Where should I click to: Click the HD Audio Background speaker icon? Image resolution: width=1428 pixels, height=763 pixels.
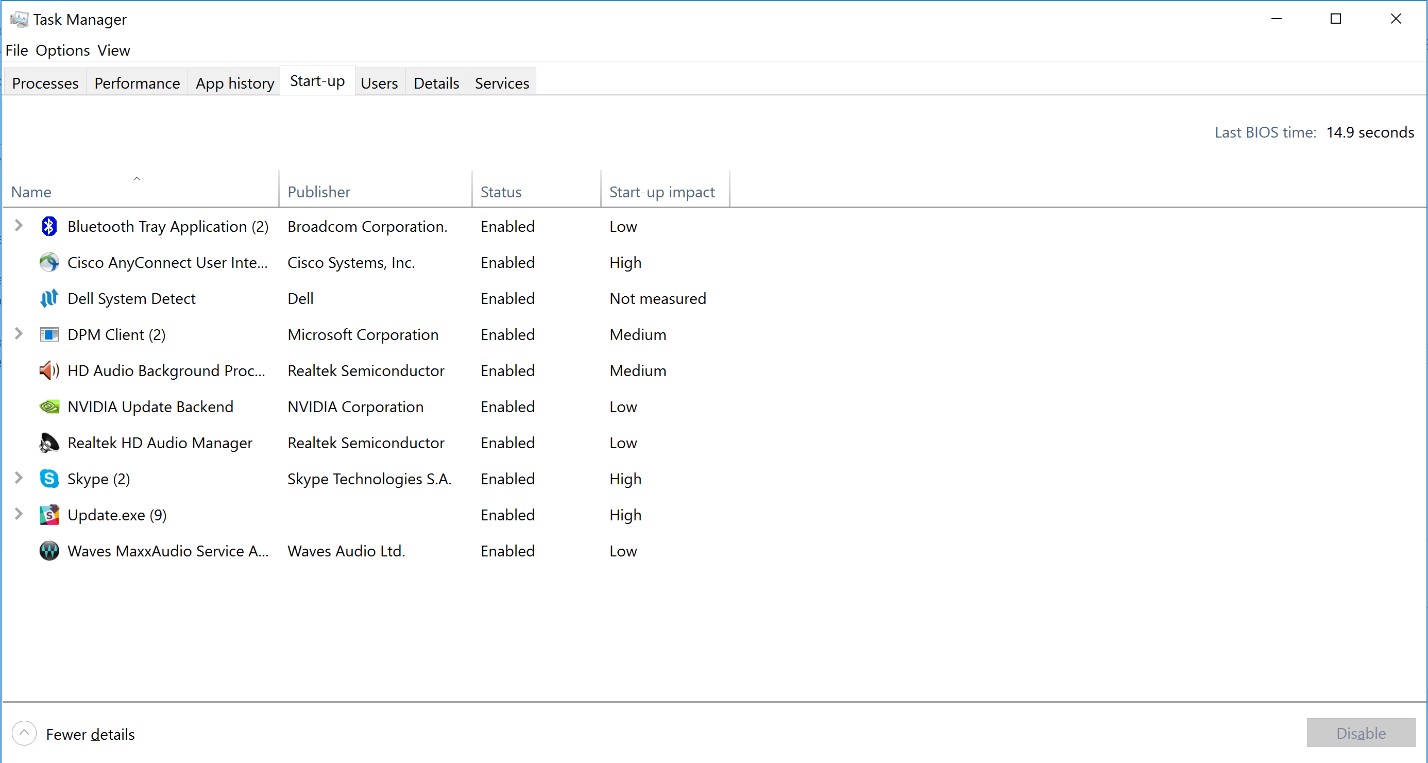(x=49, y=371)
